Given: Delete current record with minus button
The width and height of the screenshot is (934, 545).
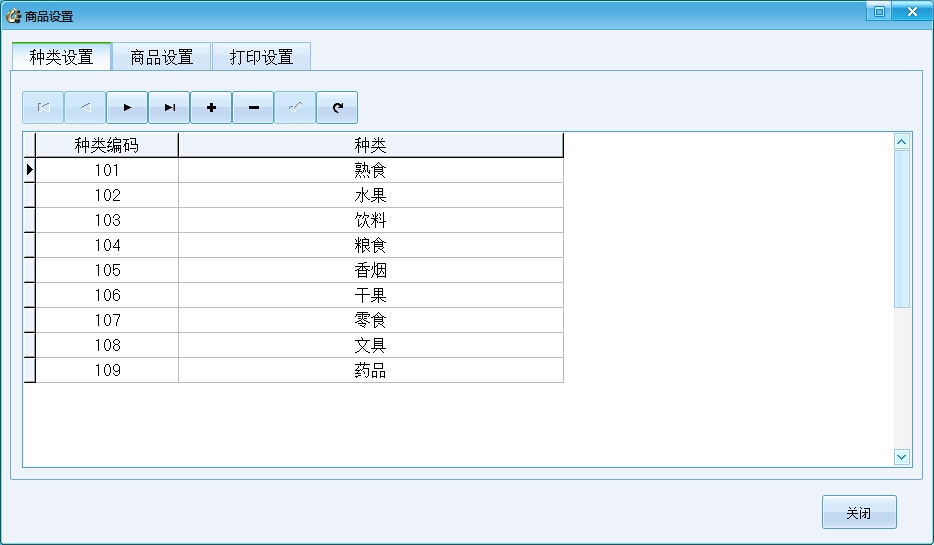Looking at the screenshot, I should coord(253,107).
